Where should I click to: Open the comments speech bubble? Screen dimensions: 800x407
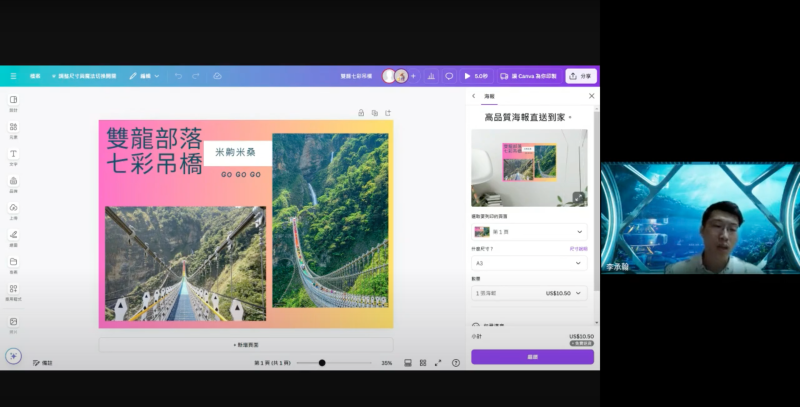(x=449, y=76)
